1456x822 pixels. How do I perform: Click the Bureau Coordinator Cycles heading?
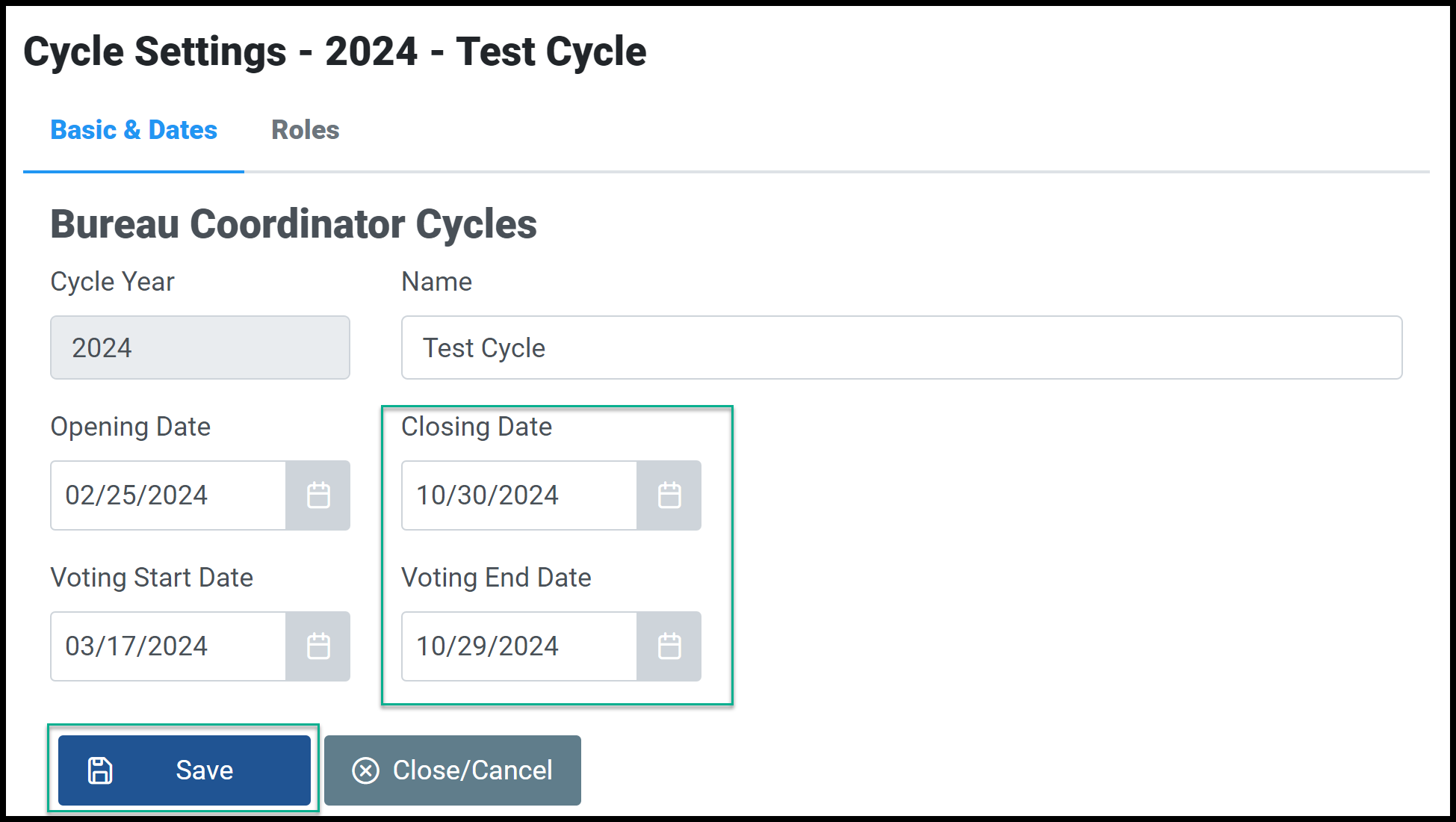point(294,224)
